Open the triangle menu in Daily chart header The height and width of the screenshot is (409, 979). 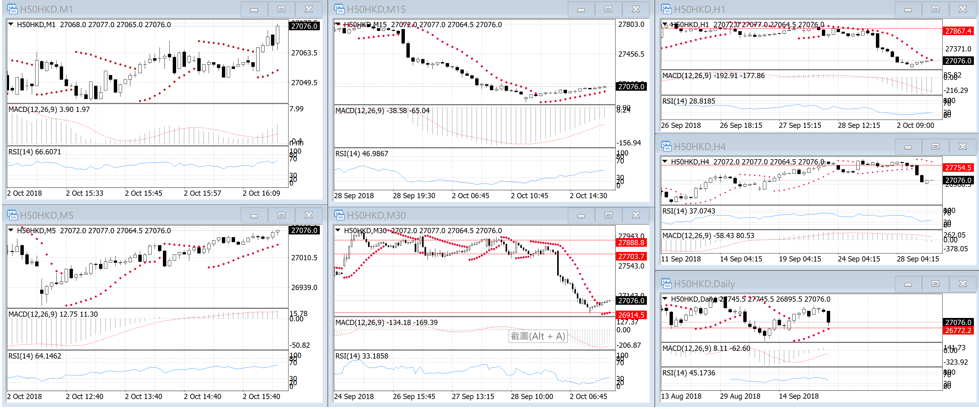pyautogui.click(x=666, y=298)
